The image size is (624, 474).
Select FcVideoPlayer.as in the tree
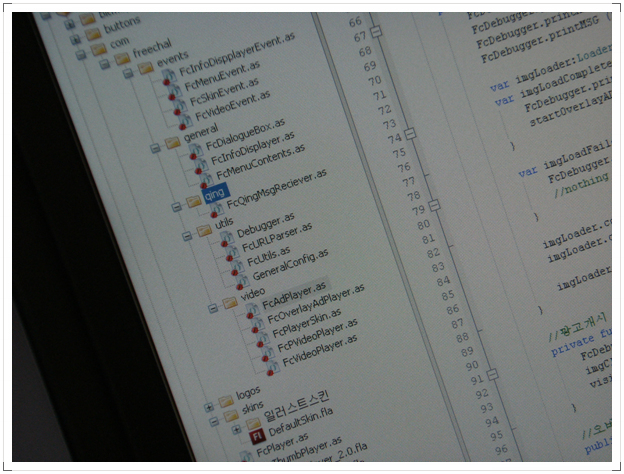(320, 351)
